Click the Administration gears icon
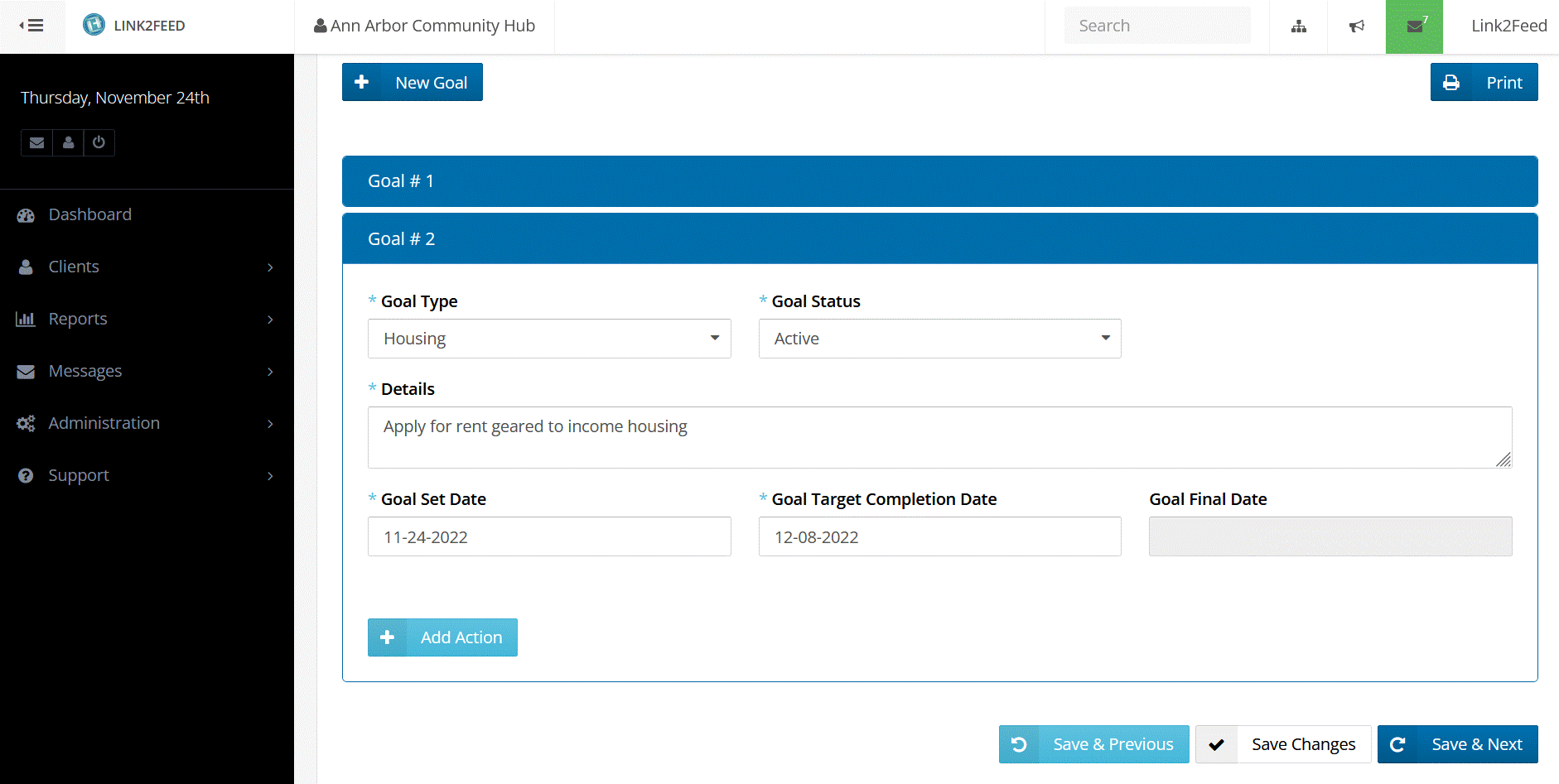 26,423
